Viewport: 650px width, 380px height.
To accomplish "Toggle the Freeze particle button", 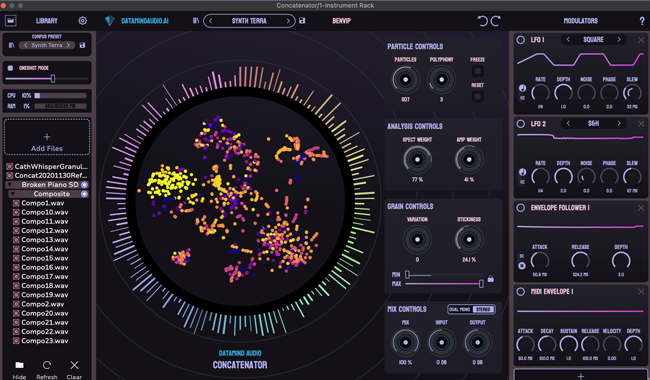I will 478,71.
